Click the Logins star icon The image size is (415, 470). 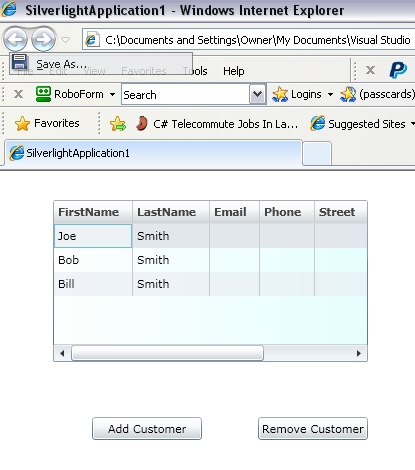click(280, 94)
